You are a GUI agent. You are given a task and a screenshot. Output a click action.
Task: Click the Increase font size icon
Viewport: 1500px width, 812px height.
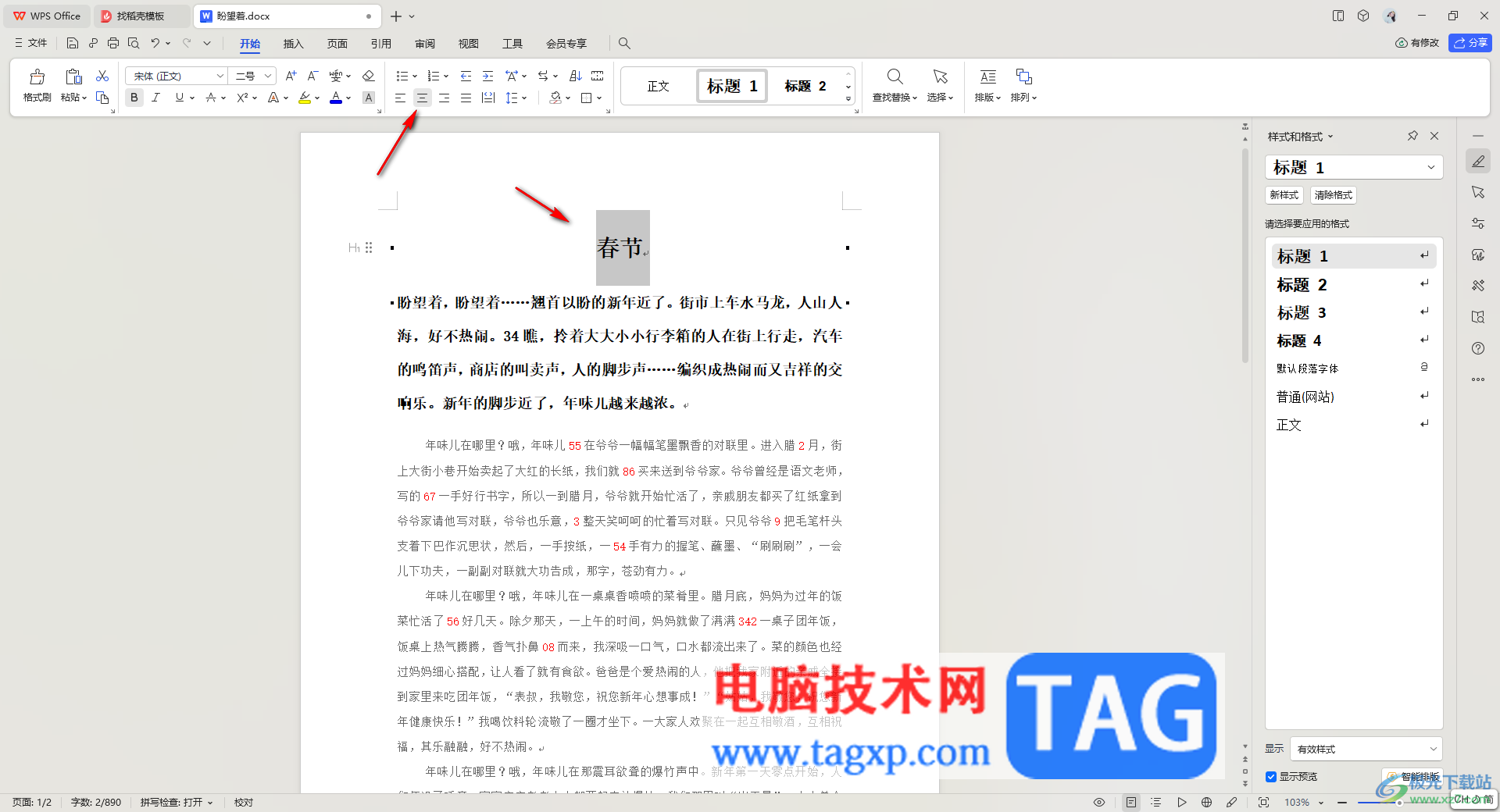pyautogui.click(x=291, y=76)
